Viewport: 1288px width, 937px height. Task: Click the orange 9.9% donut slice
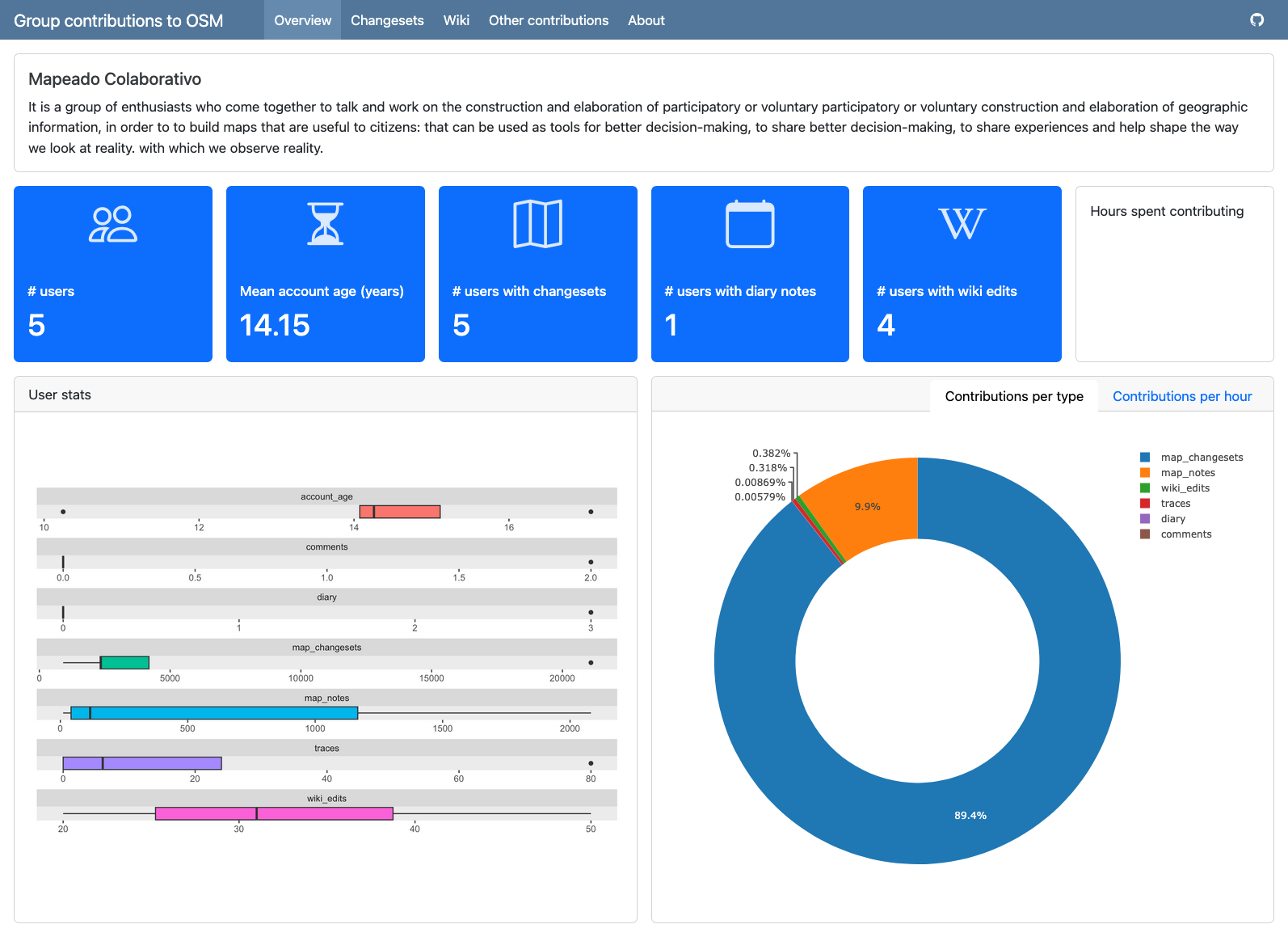coord(867,507)
